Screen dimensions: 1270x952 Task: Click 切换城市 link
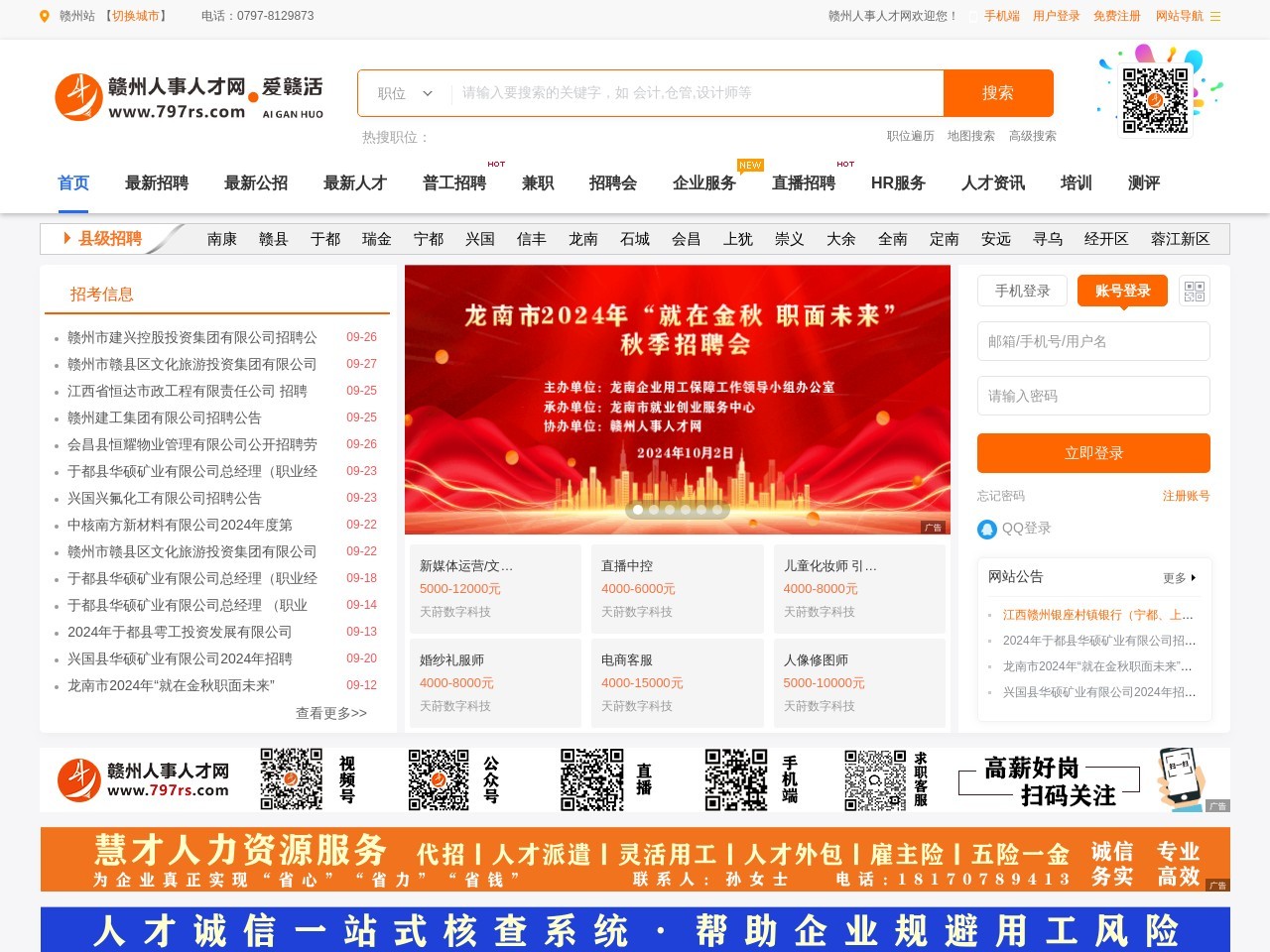click(136, 16)
